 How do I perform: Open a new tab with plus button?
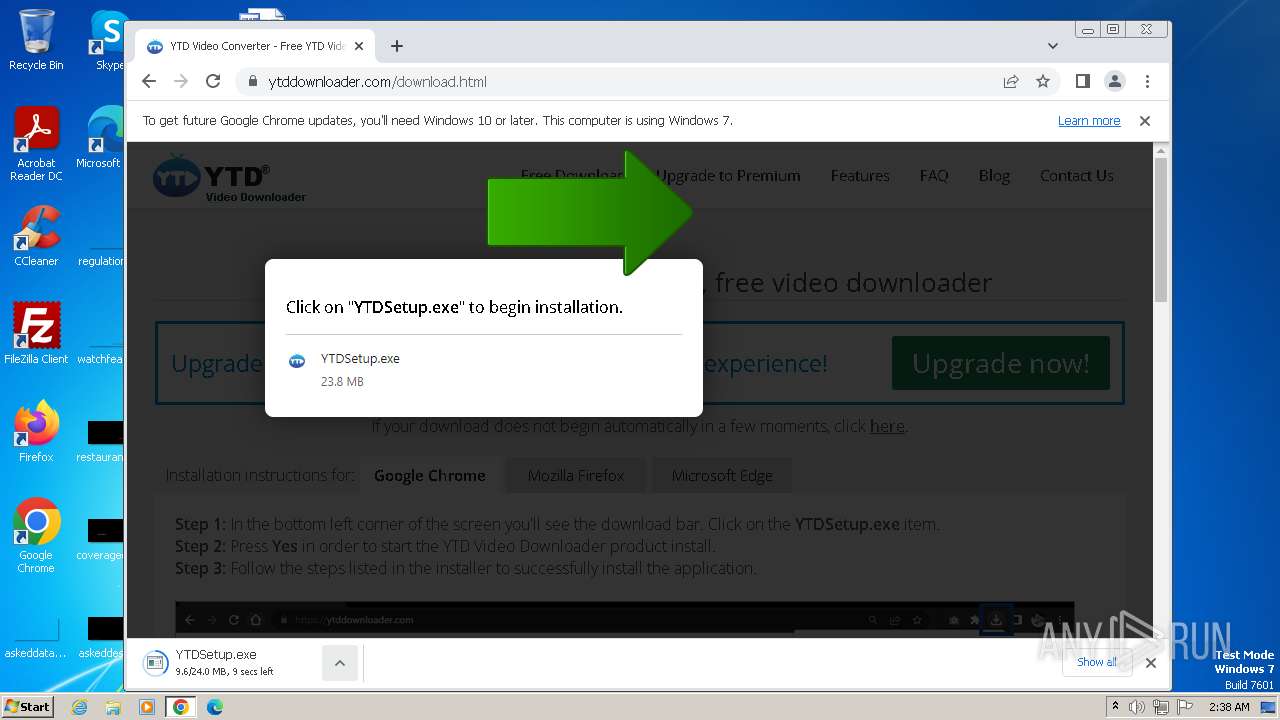[x=397, y=46]
